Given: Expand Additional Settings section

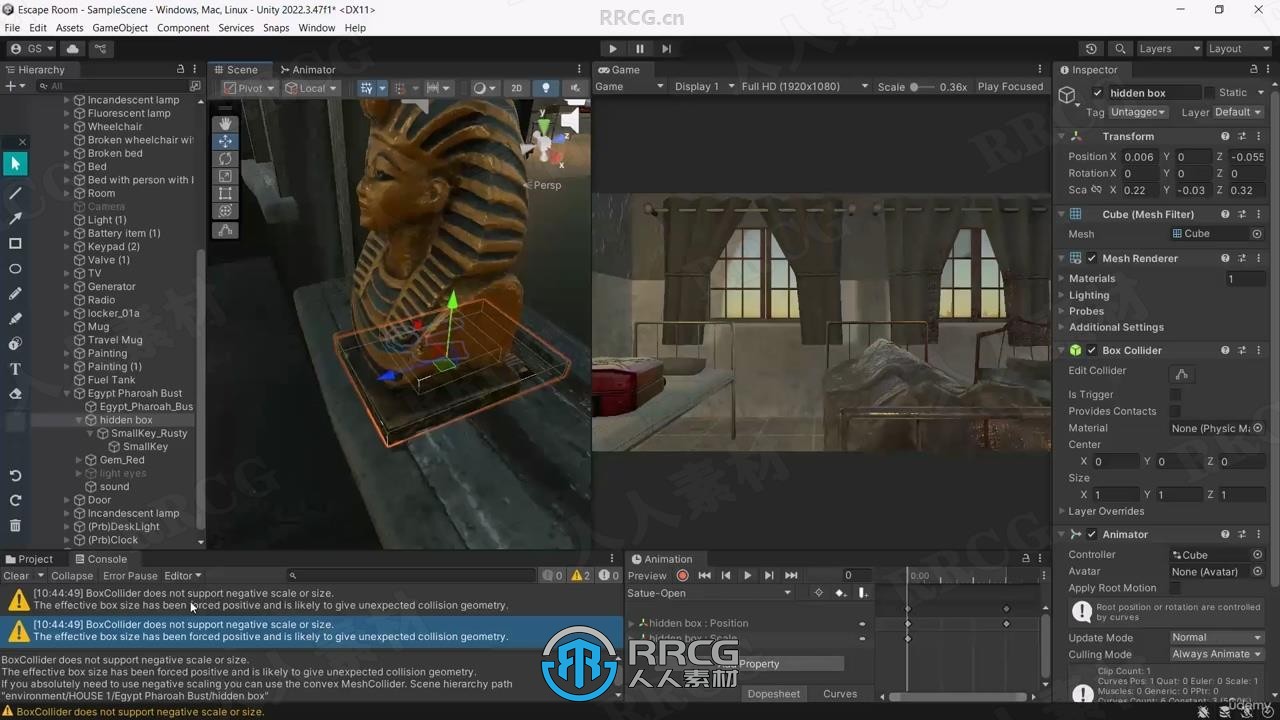Looking at the screenshot, I should pos(1061,327).
